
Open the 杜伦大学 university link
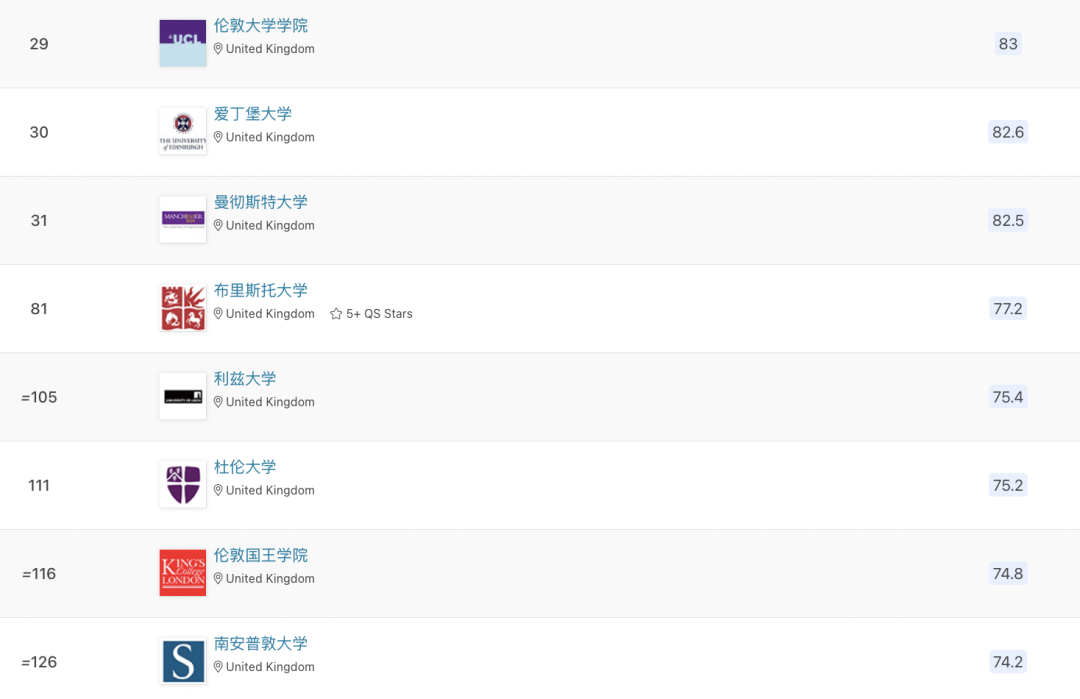tap(245, 466)
